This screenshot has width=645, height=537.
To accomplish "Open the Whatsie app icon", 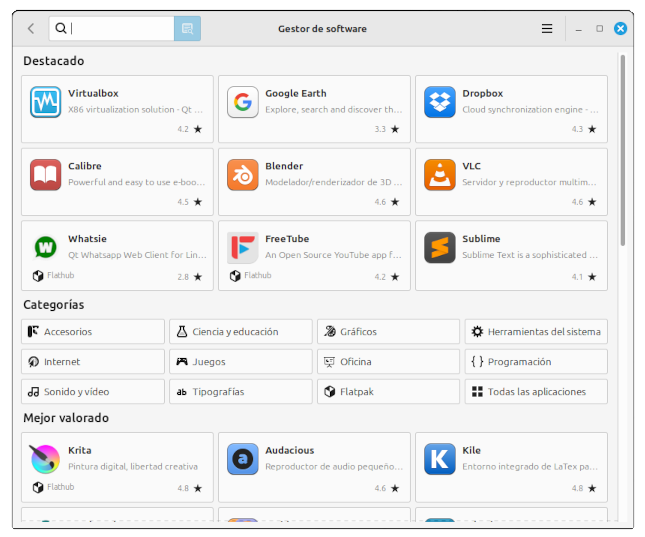I will click(x=46, y=247).
